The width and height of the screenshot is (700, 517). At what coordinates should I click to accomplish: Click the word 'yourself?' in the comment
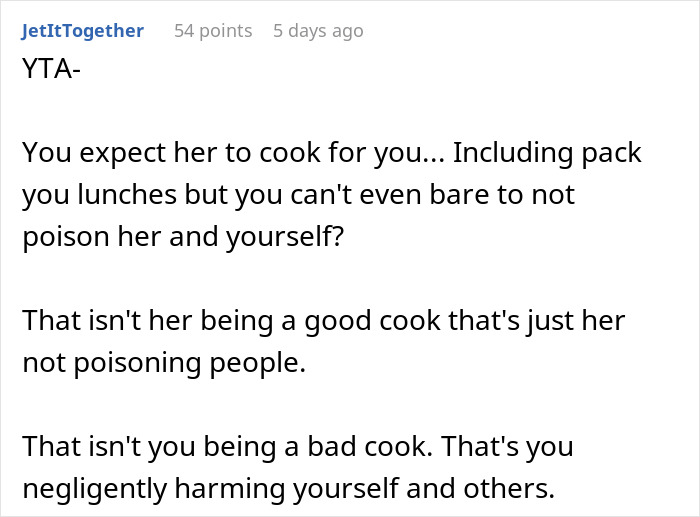pyautogui.click(x=285, y=236)
